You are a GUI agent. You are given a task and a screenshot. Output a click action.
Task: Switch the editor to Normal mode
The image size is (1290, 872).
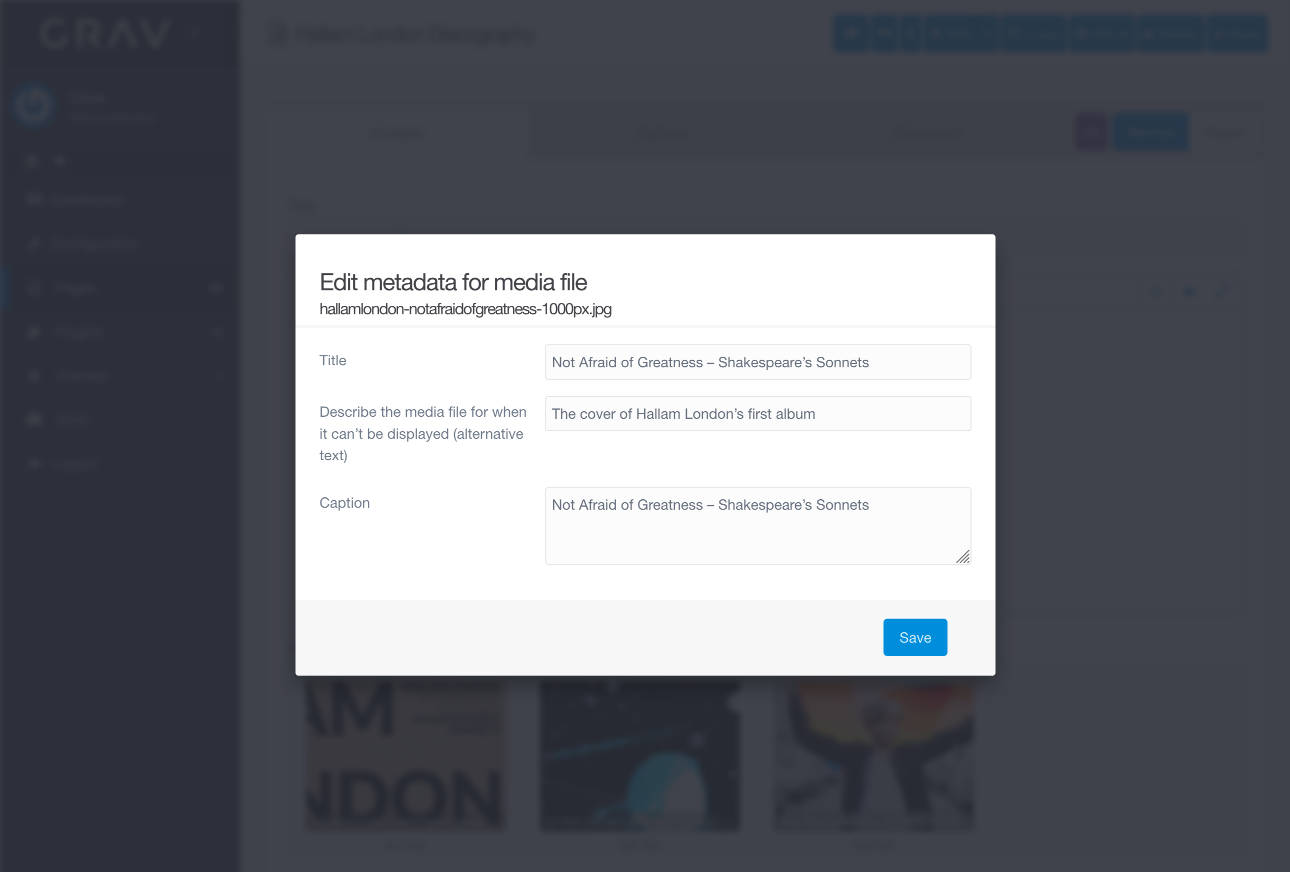[x=1151, y=132]
